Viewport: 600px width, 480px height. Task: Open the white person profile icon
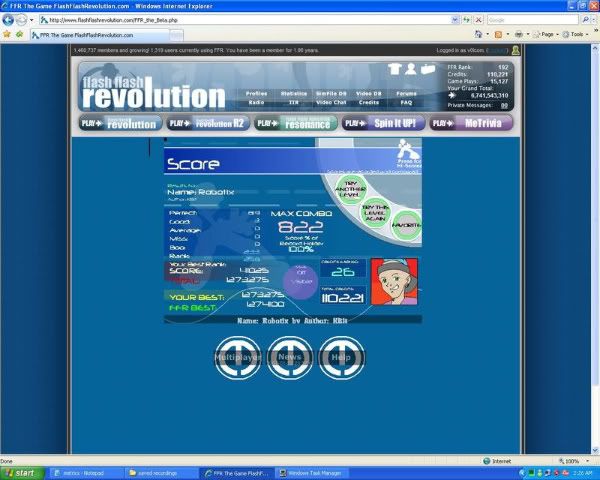[x=411, y=69]
